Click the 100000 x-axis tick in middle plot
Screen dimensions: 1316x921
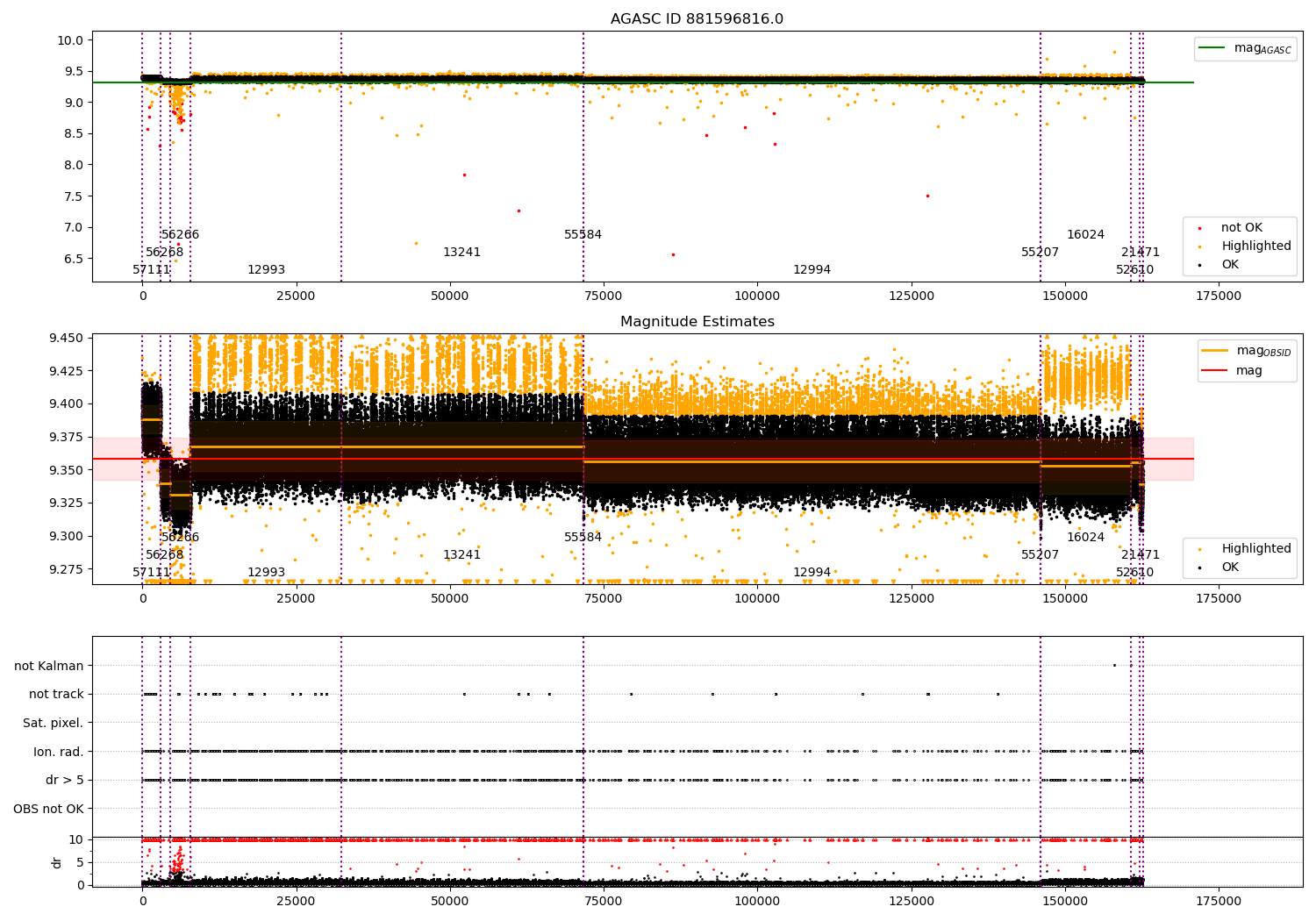point(757,599)
